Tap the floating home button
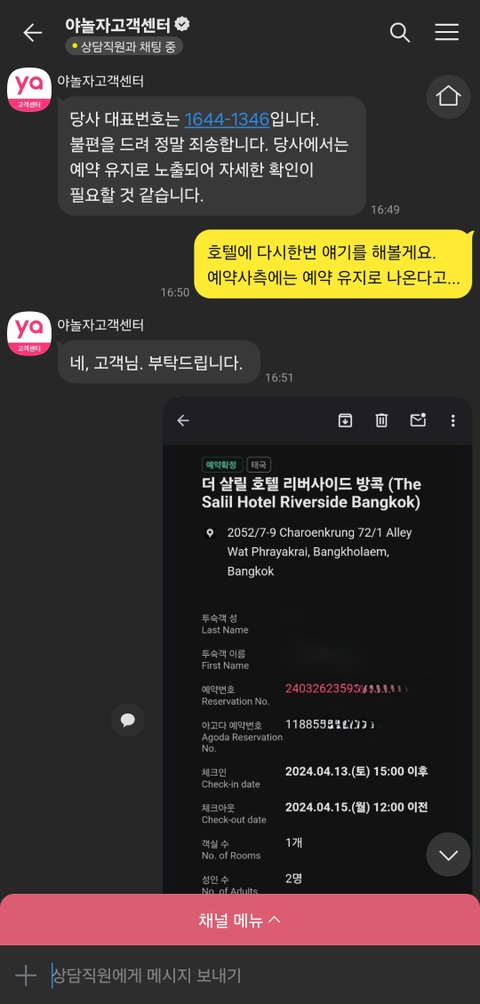Image resolution: width=480 pixels, height=1004 pixels. coord(448,97)
